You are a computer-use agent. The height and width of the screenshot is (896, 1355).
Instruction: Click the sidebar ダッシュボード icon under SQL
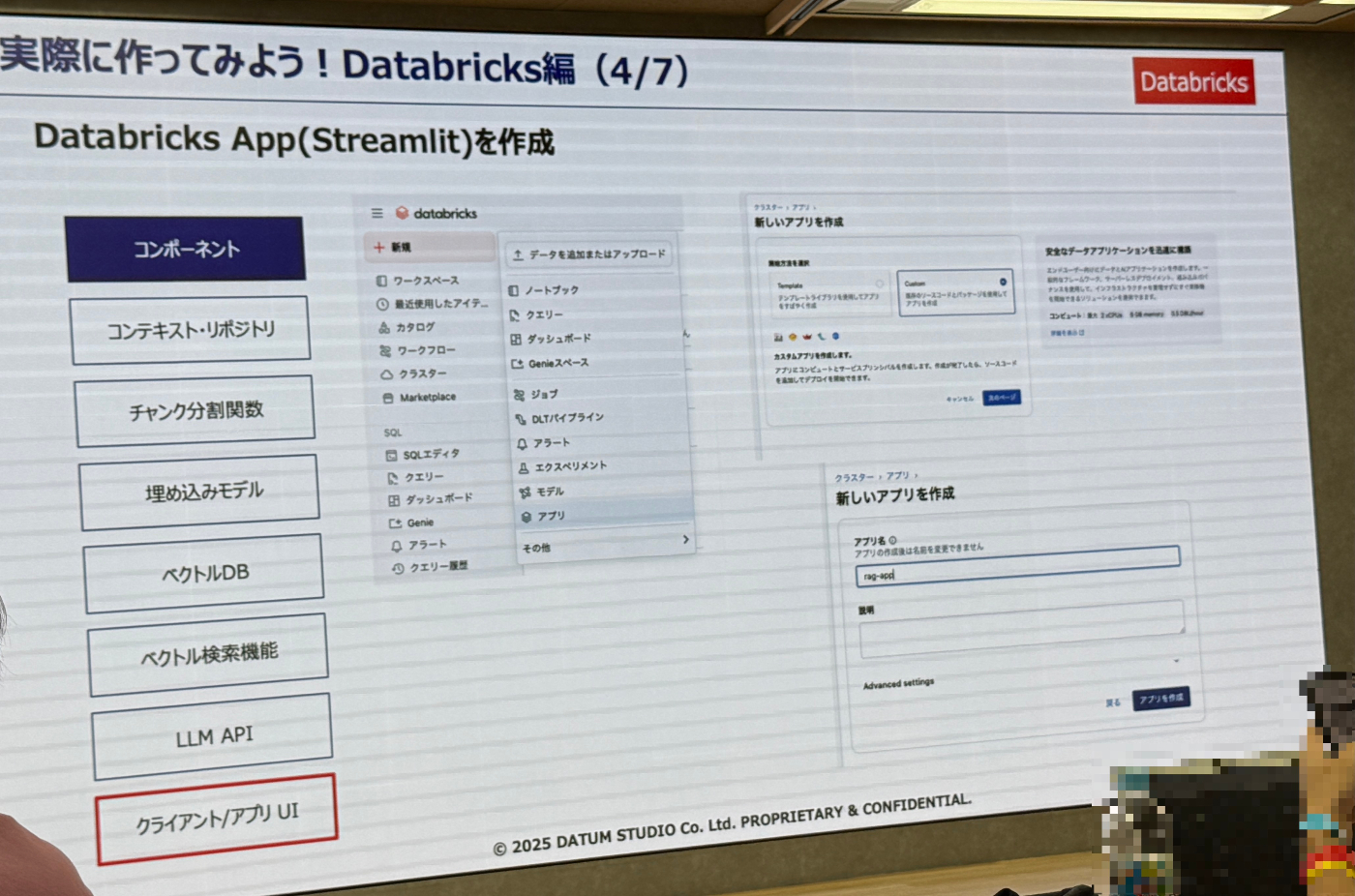click(x=394, y=500)
